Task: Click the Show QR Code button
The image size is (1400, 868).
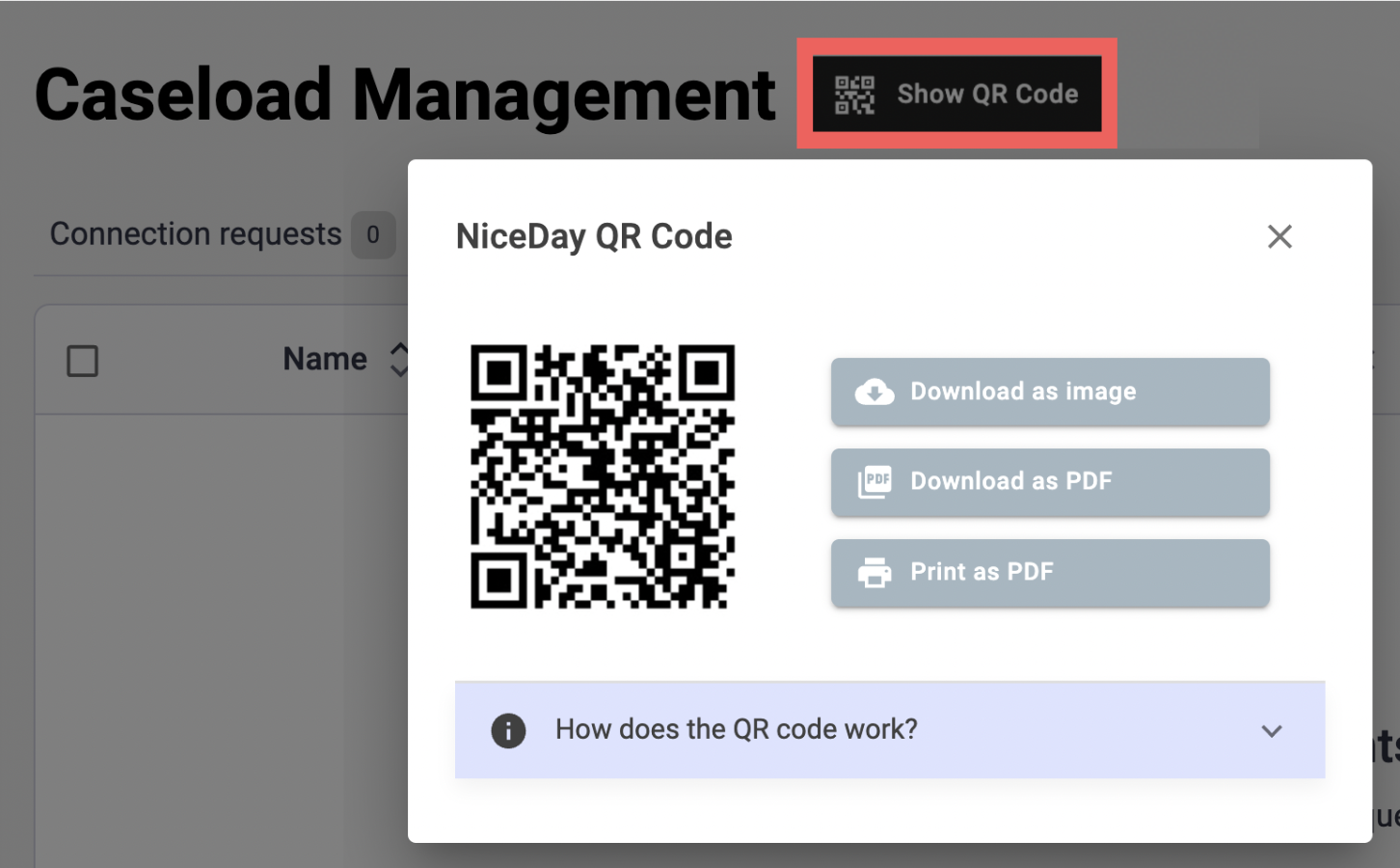Action: tap(956, 94)
